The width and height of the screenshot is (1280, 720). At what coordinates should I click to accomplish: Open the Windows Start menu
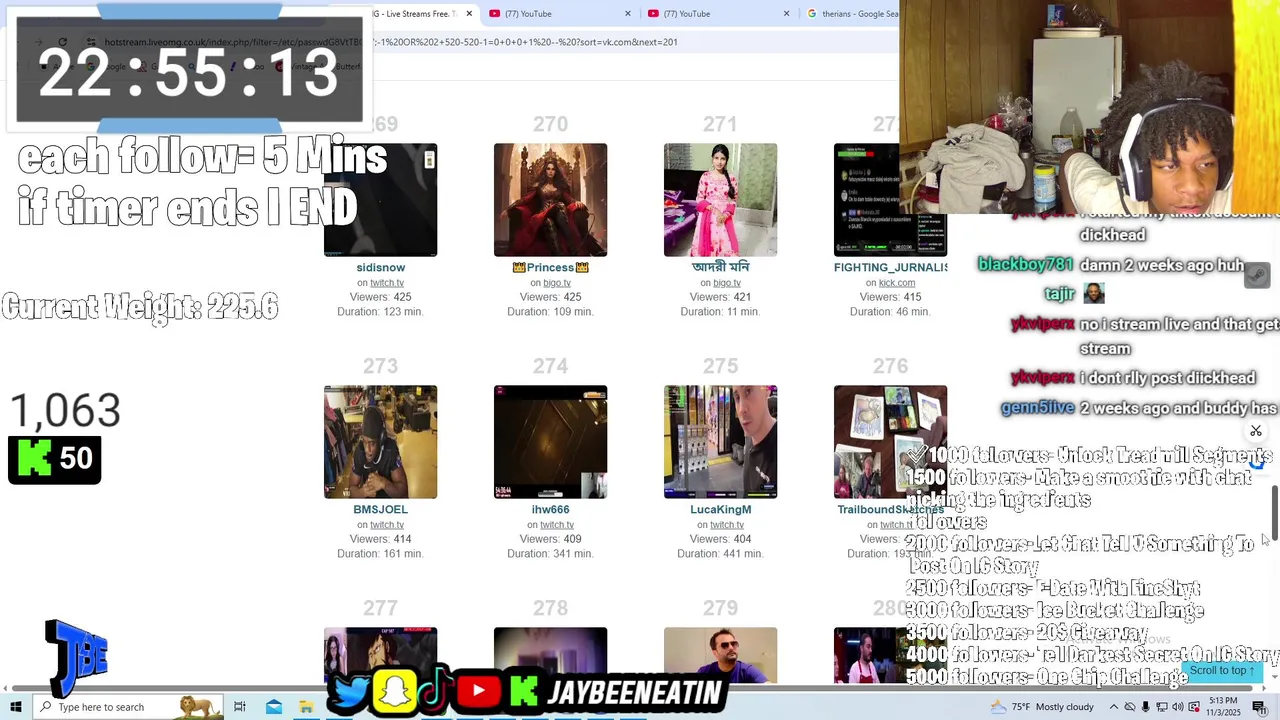coord(16,707)
